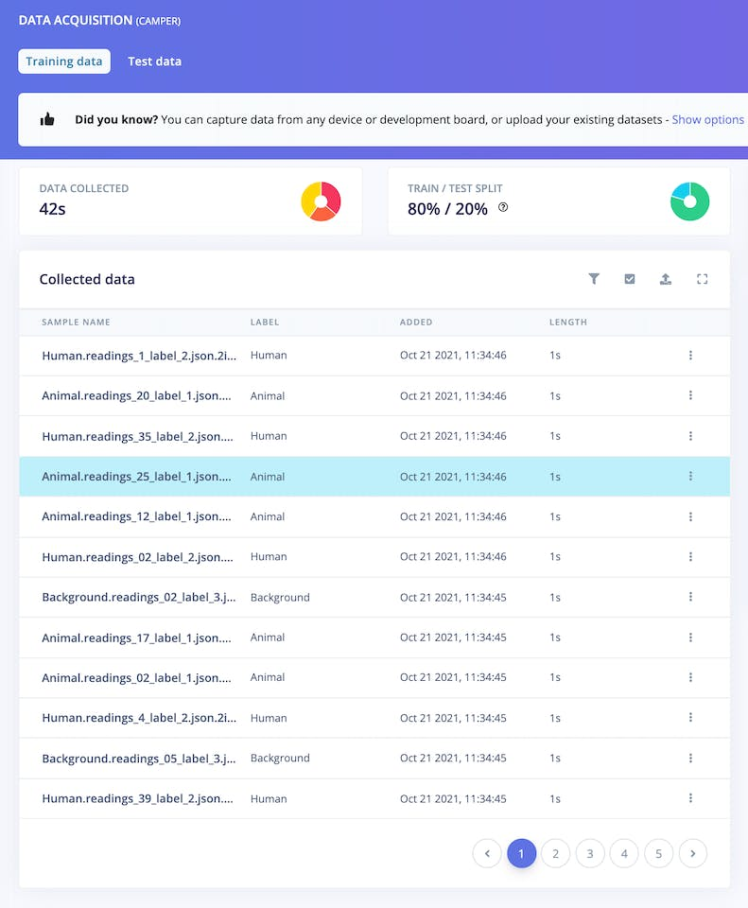
Task: Click the DATA ACQUISITION (CAMPER) title
Action: pos(100,20)
